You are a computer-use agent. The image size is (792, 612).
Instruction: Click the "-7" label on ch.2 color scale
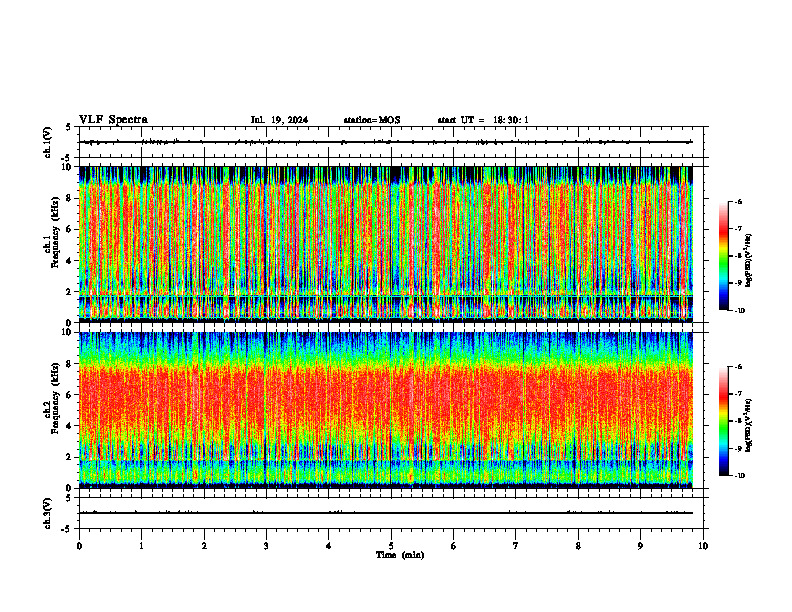[x=738, y=394]
